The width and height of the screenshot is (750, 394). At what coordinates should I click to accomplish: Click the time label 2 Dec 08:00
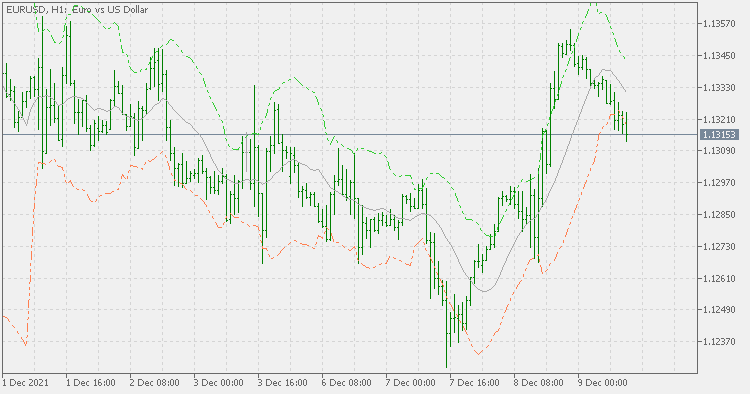tap(154, 383)
